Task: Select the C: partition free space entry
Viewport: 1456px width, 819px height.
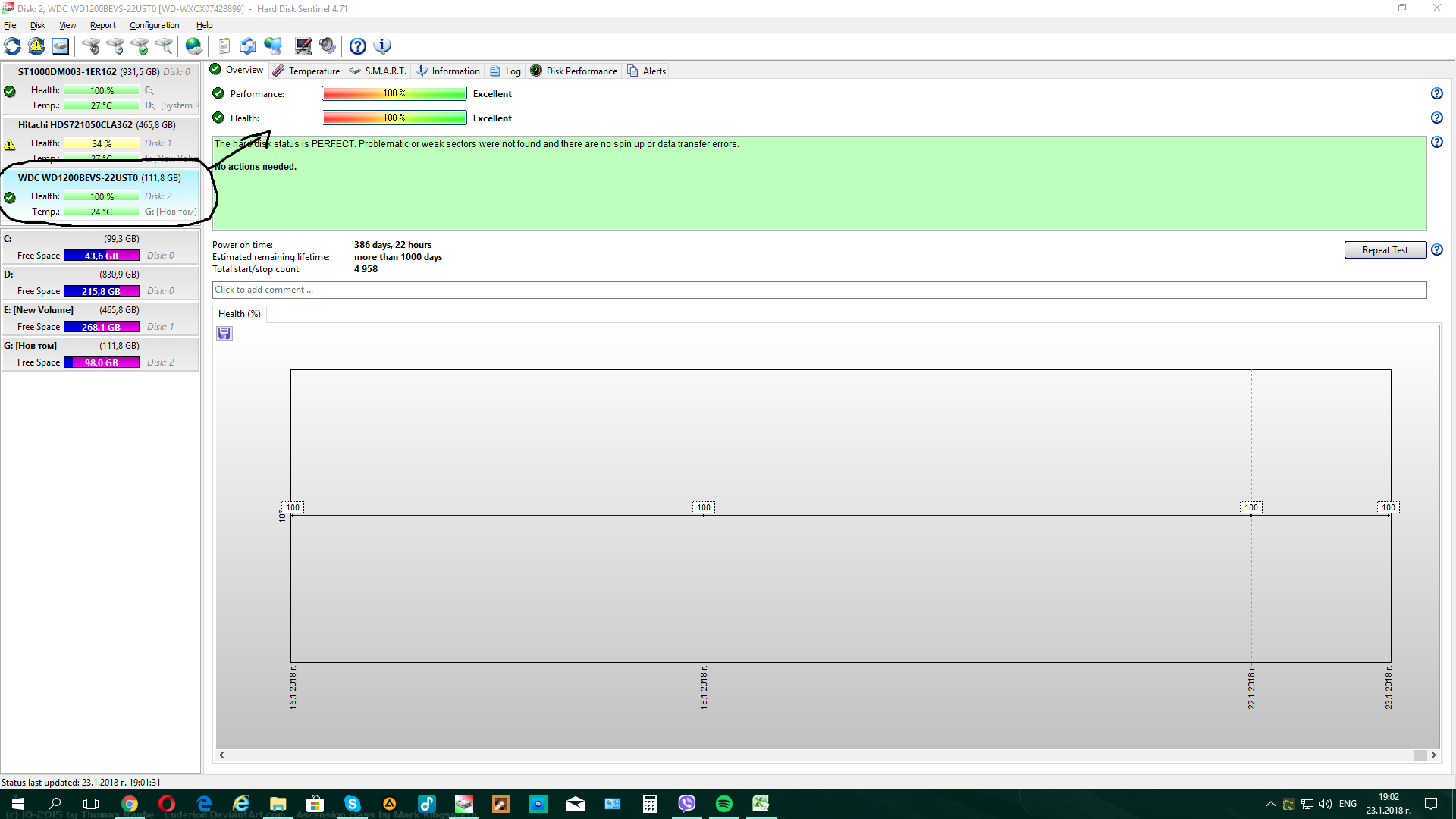Action: click(101, 247)
